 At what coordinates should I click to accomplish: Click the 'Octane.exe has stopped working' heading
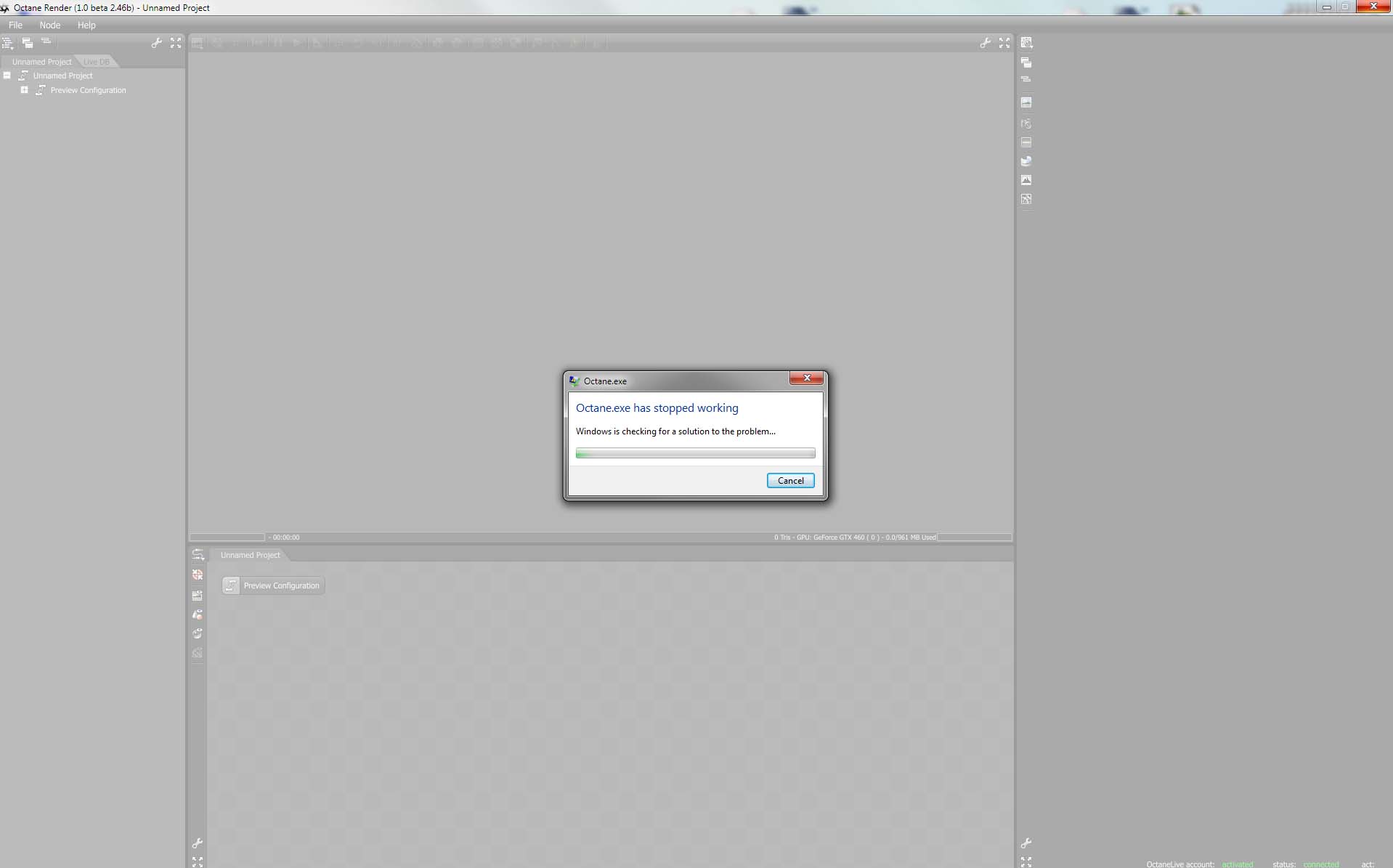657,408
